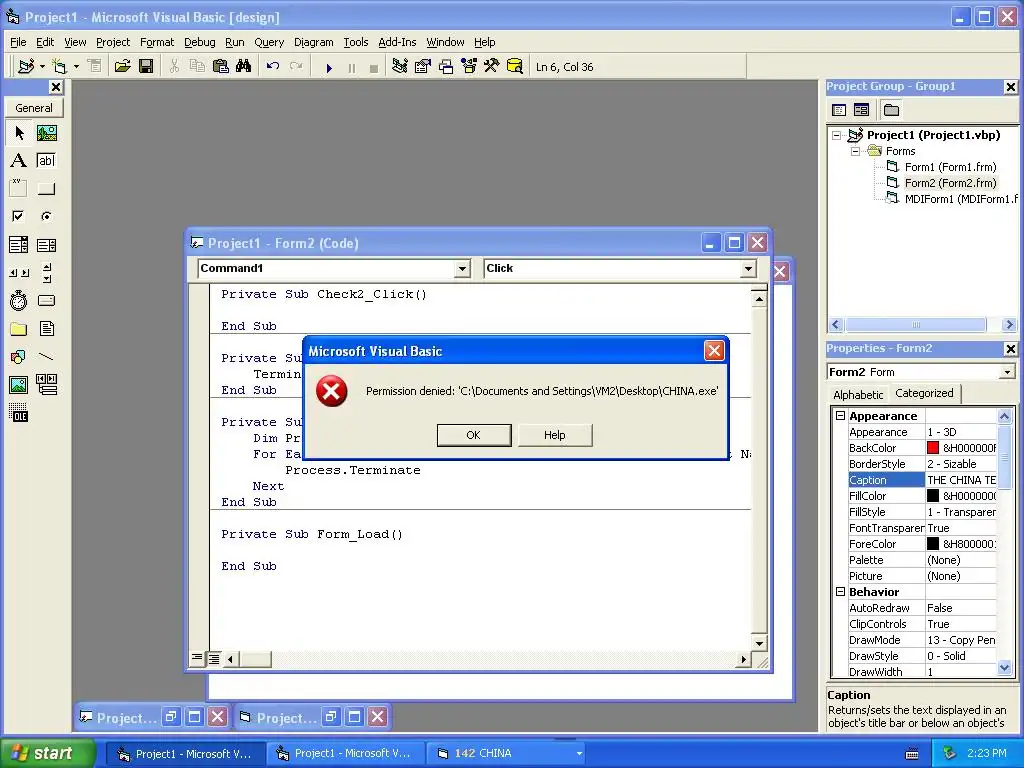The image size is (1024, 768).
Task: Select the Label control (letter A)
Action: pos(19,161)
